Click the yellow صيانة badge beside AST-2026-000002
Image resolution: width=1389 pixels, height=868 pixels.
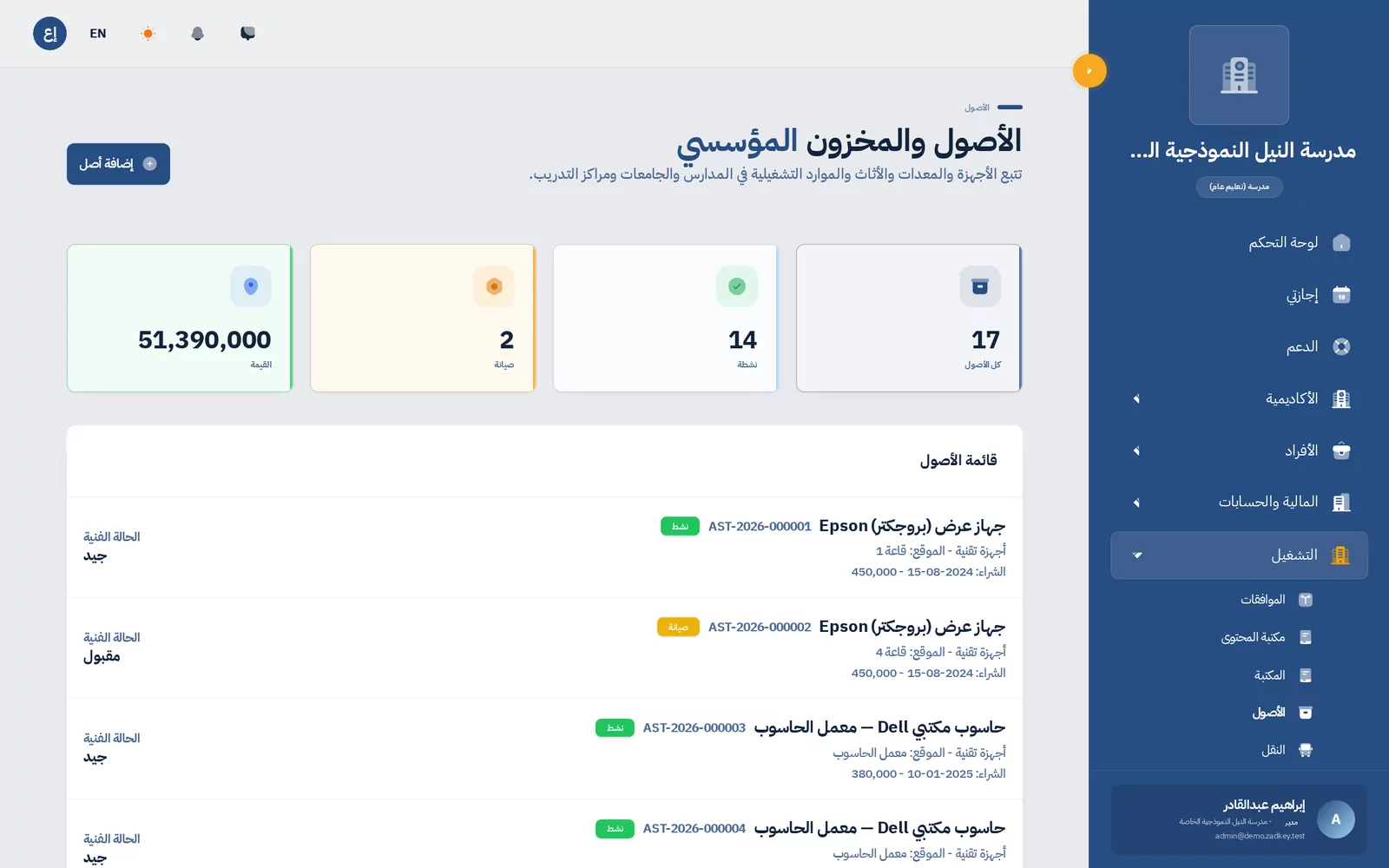tap(678, 627)
